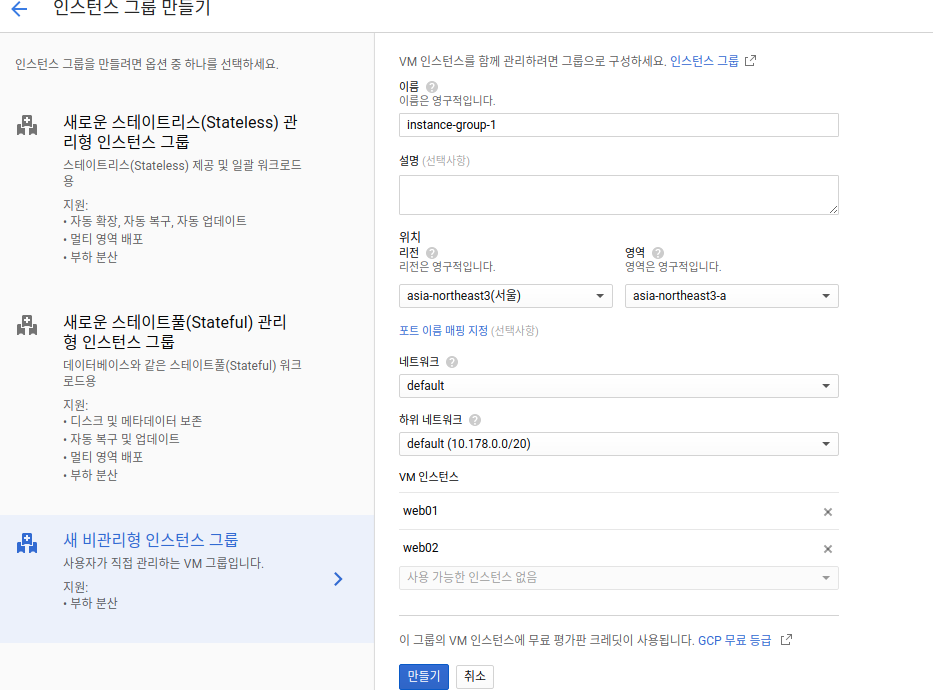This screenshot has height=690, width=933.
Task: Click the 위치 section label
Action: (410, 237)
